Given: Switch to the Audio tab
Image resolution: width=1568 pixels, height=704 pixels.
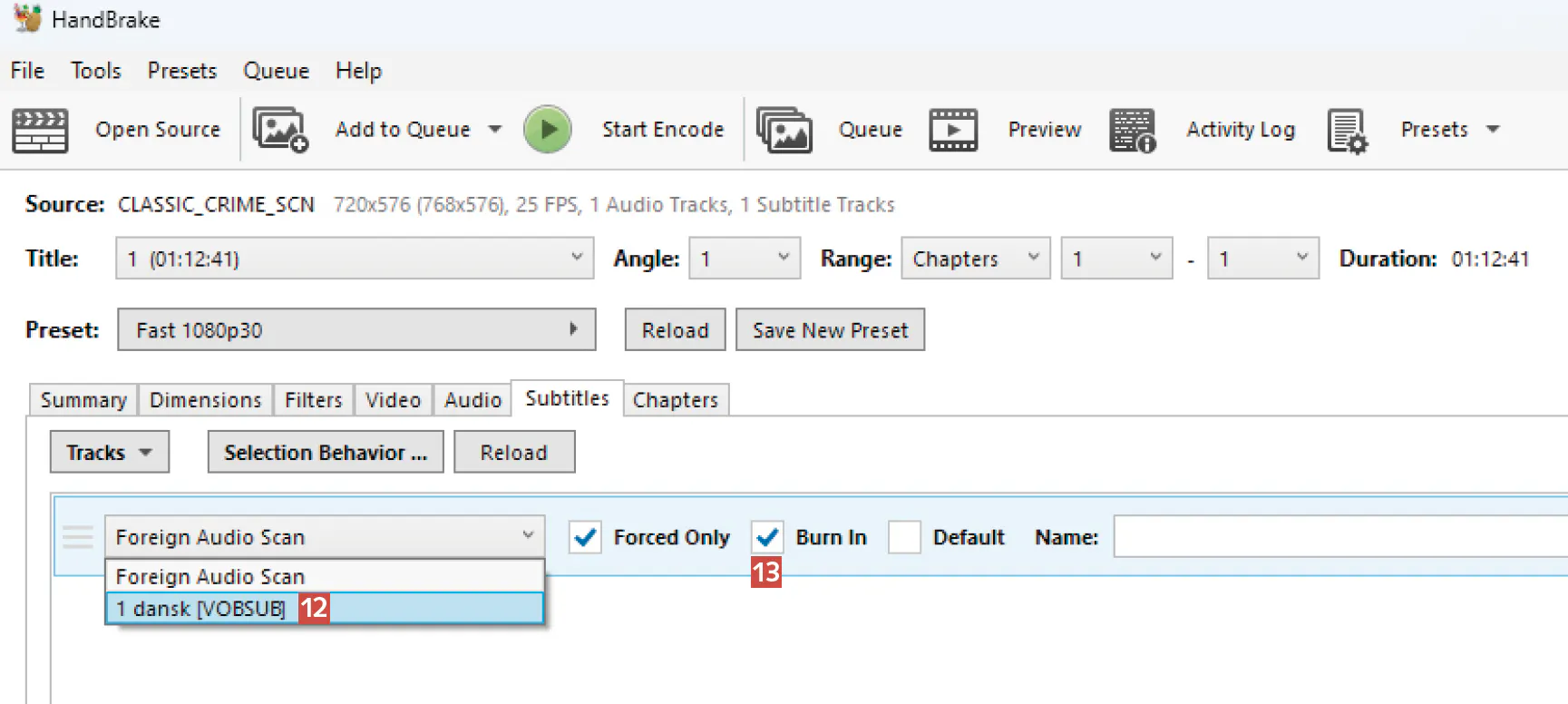Looking at the screenshot, I should tap(472, 400).
